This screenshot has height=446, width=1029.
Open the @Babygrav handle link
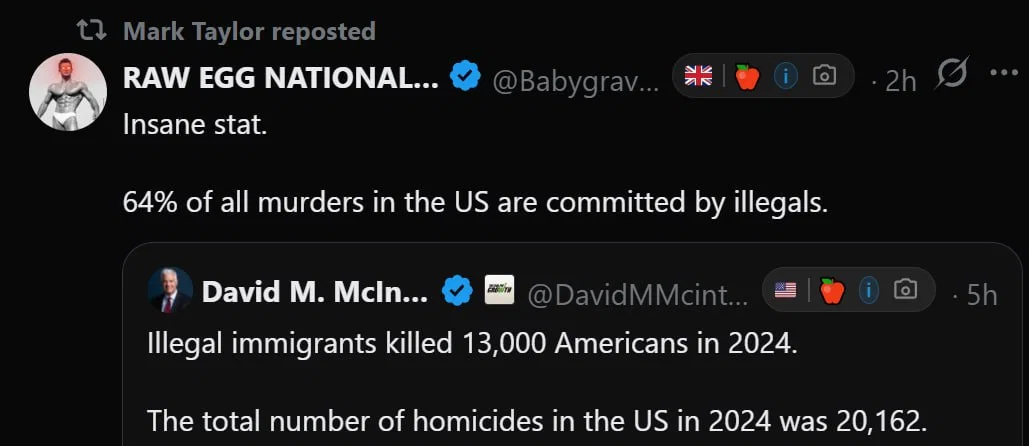tap(575, 80)
